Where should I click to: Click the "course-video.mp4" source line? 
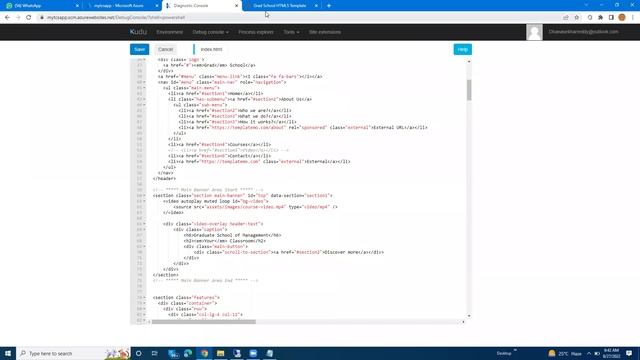tap(256, 207)
